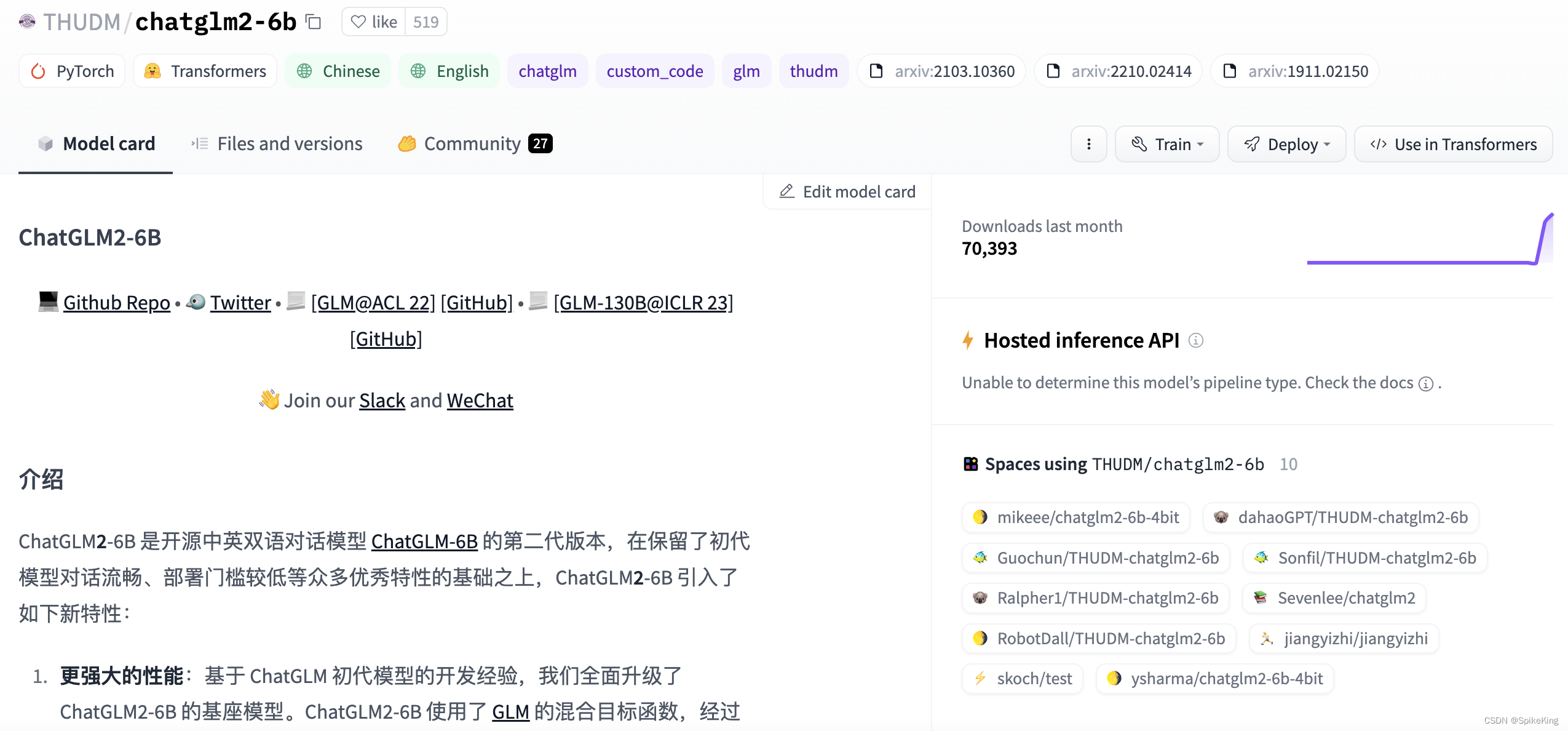This screenshot has height=731, width=1568.
Task: Open GitHub link on second line
Action: [x=386, y=339]
